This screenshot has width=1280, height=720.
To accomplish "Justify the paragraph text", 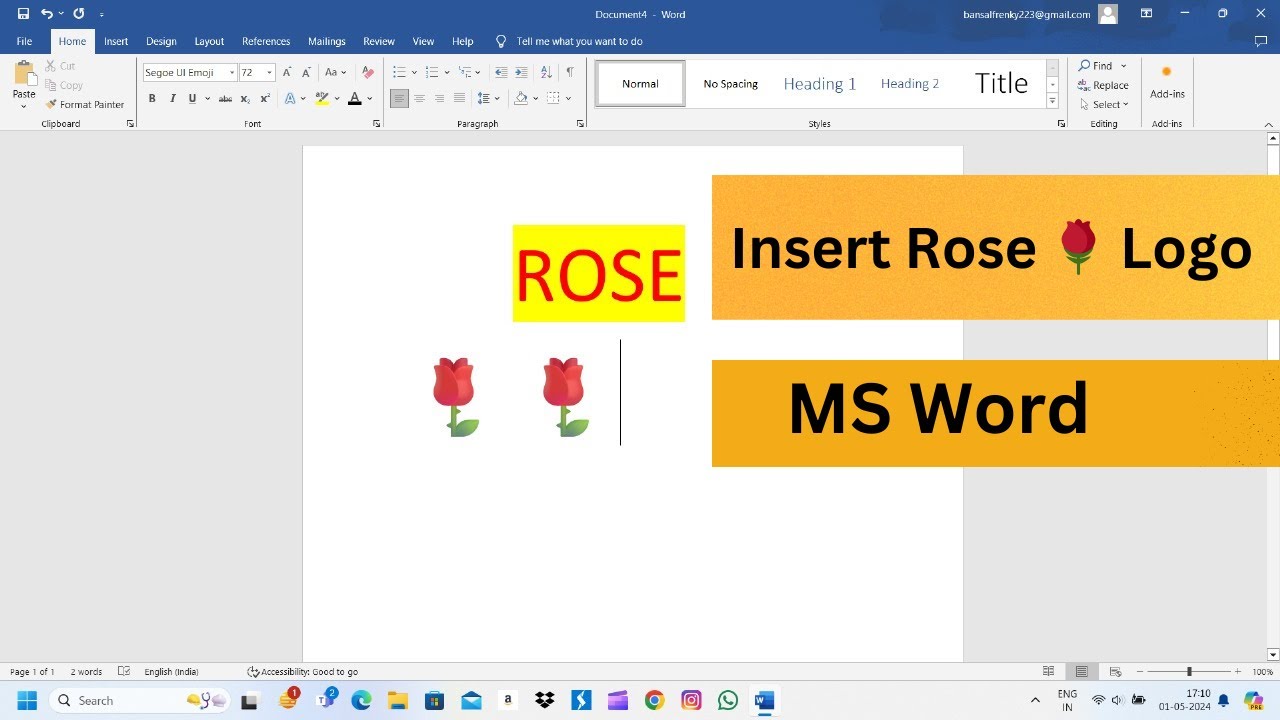I will pos(459,98).
